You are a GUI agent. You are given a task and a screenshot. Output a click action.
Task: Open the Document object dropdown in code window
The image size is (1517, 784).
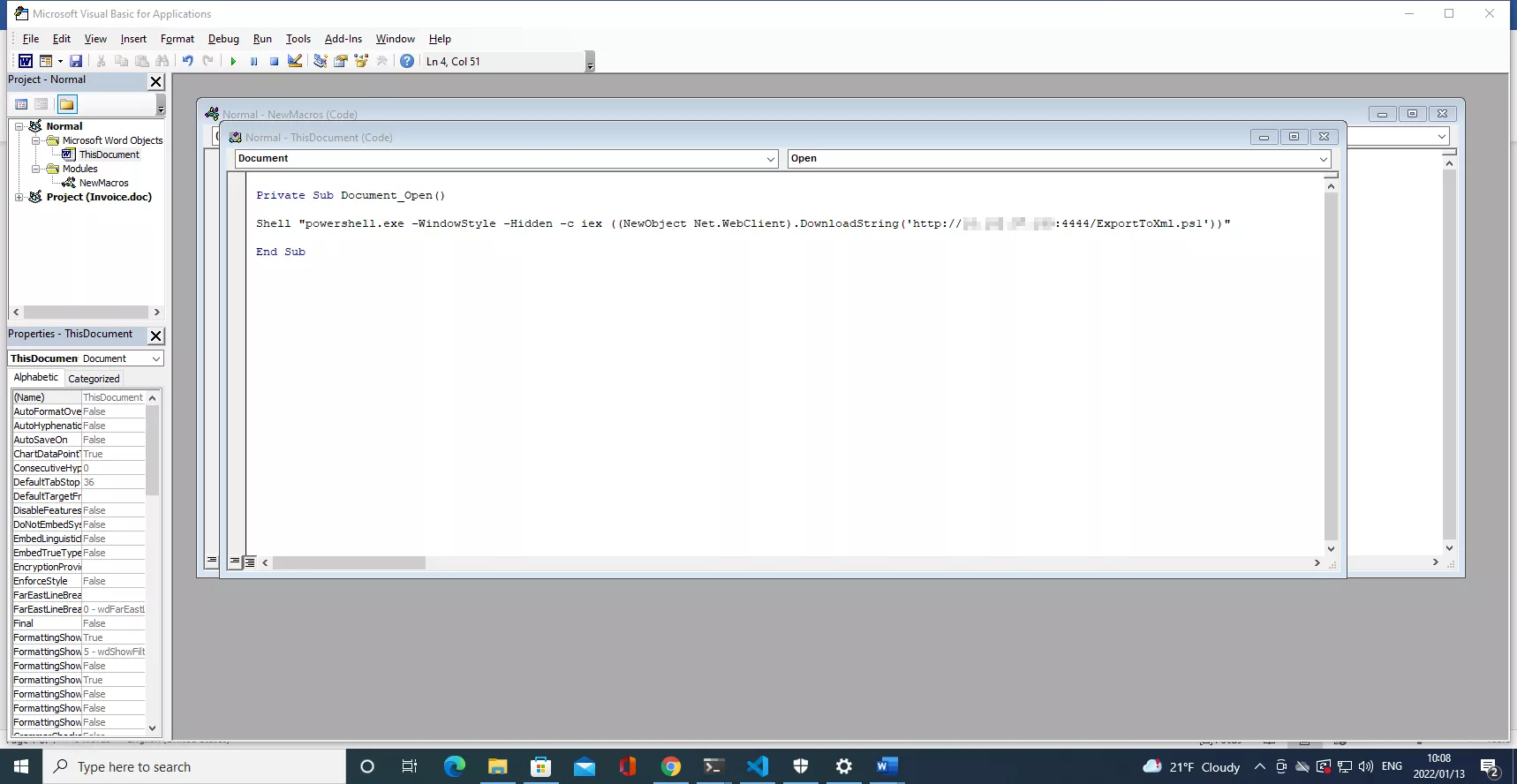pos(771,159)
